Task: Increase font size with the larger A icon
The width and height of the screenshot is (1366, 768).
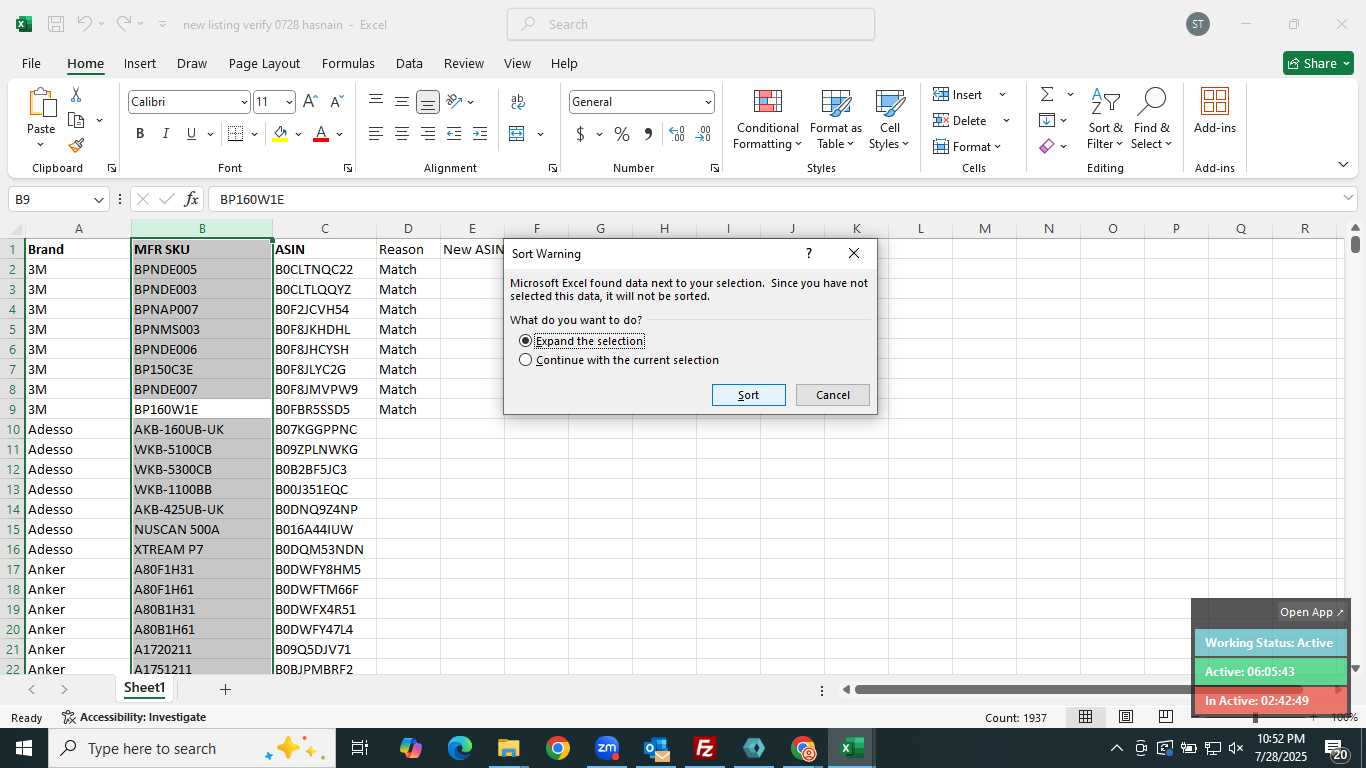Action: pyautogui.click(x=310, y=102)
